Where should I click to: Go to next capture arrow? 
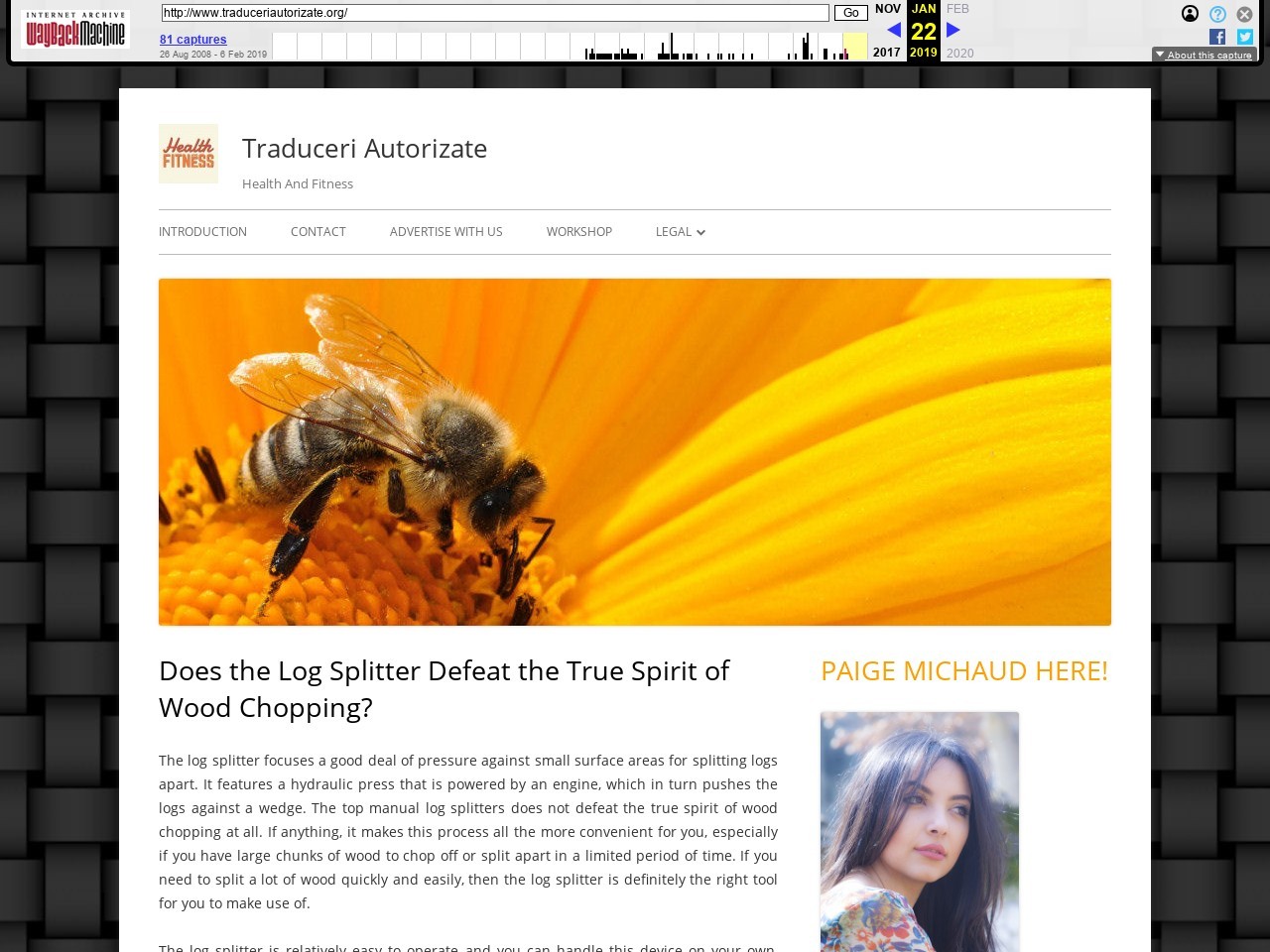tap(953, 31)
